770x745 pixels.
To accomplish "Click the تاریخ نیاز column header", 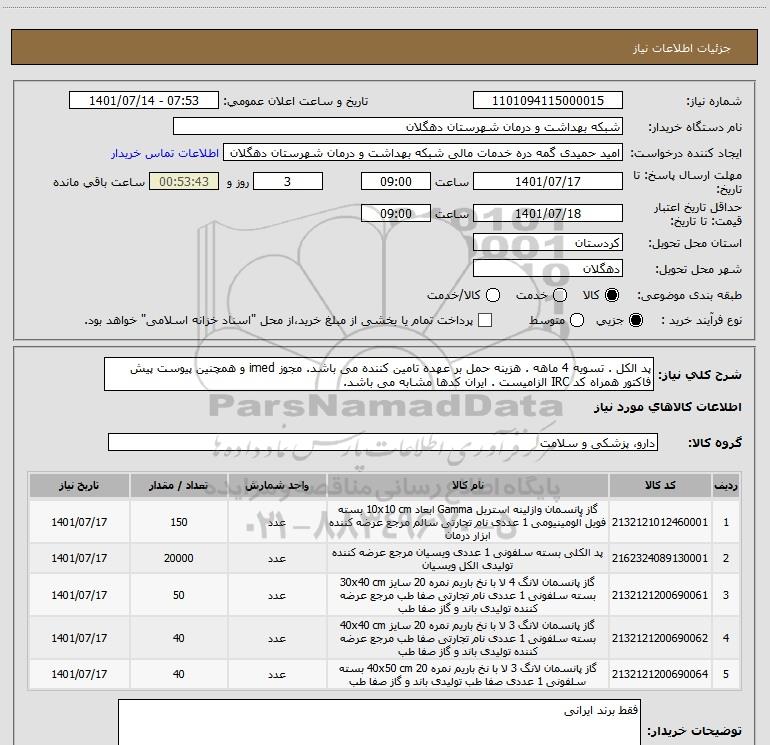I will pos(79,485).
